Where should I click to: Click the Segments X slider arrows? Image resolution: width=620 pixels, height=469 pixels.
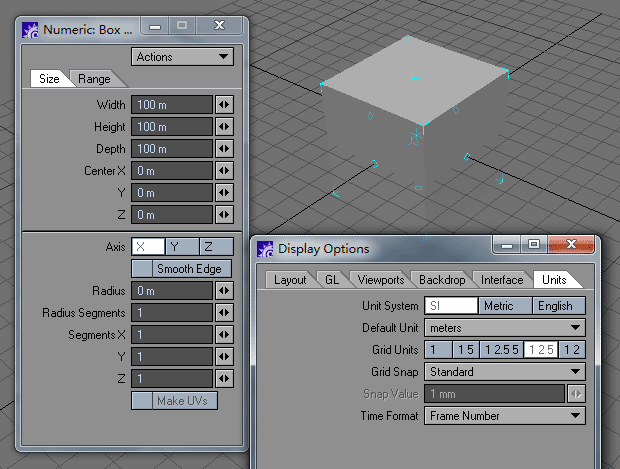224,335
